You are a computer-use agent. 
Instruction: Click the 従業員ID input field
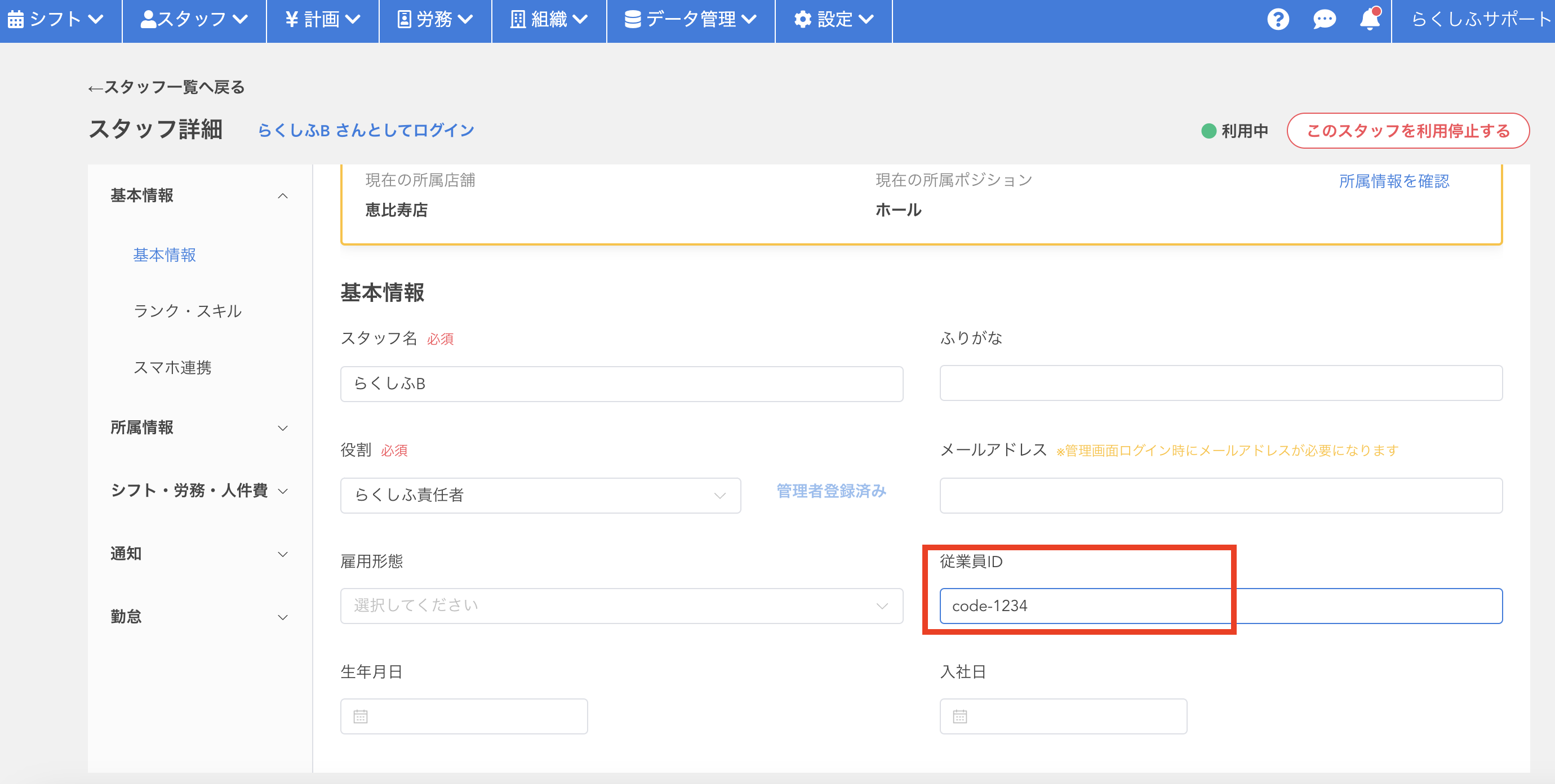pyautogui.click(x=1220, y=606)
